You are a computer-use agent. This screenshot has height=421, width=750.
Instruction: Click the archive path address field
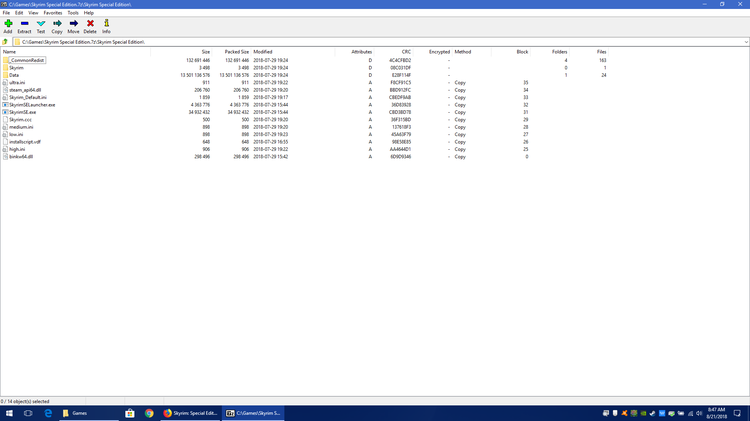point(378,42)
